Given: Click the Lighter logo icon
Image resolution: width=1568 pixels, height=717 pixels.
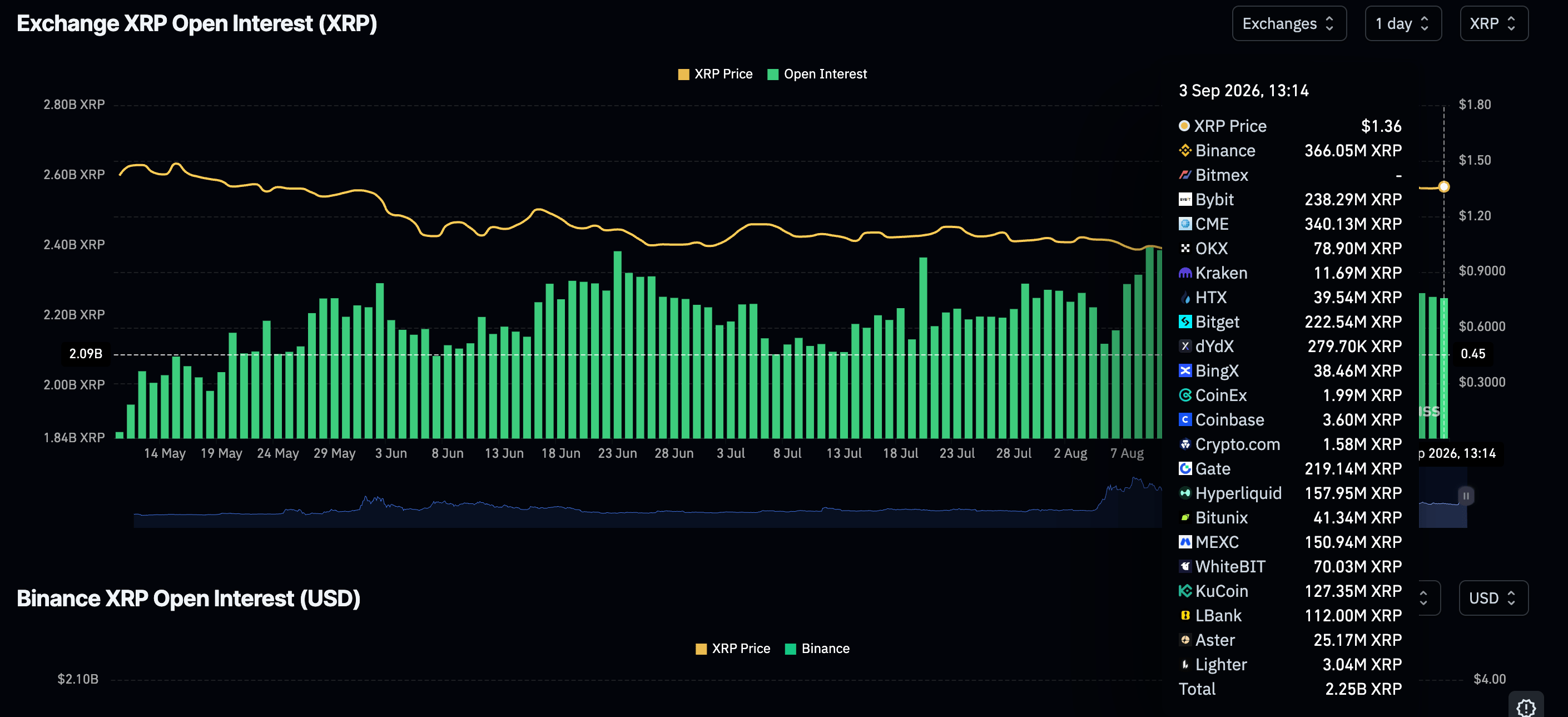Looking at the screenshot, I should tap(1184, 664).
